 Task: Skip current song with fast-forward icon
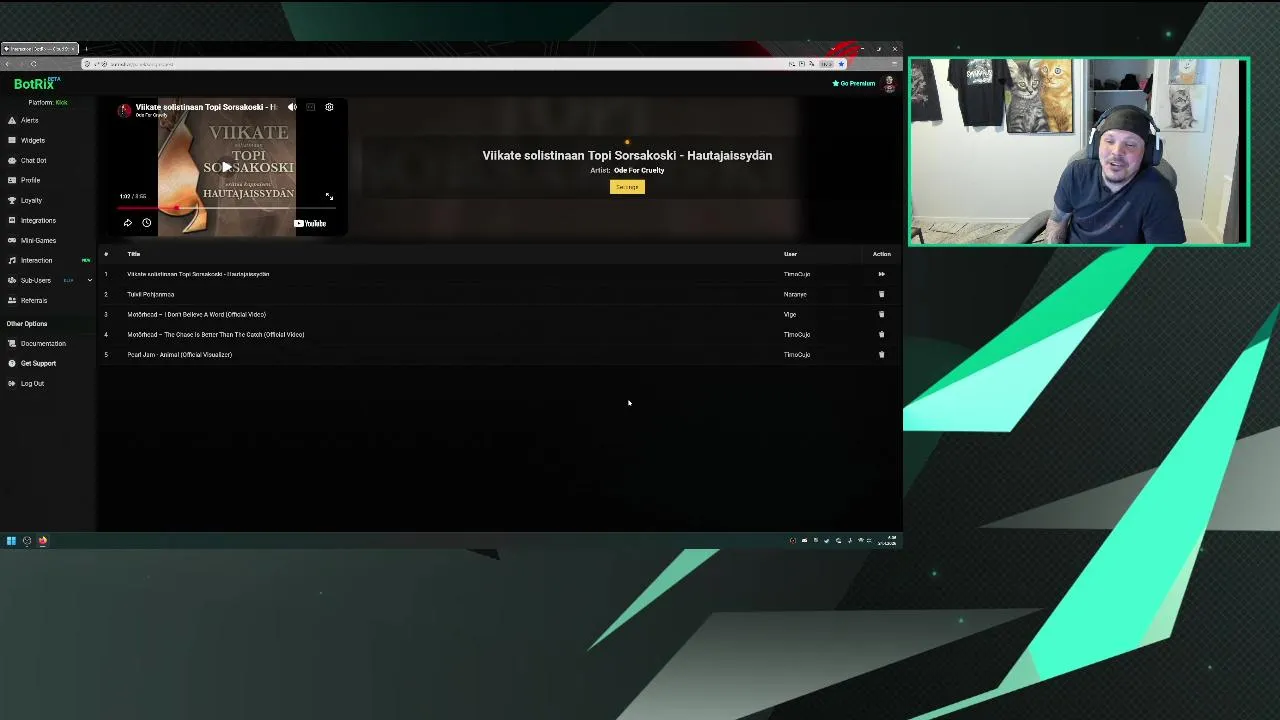[x=881, y=274]
